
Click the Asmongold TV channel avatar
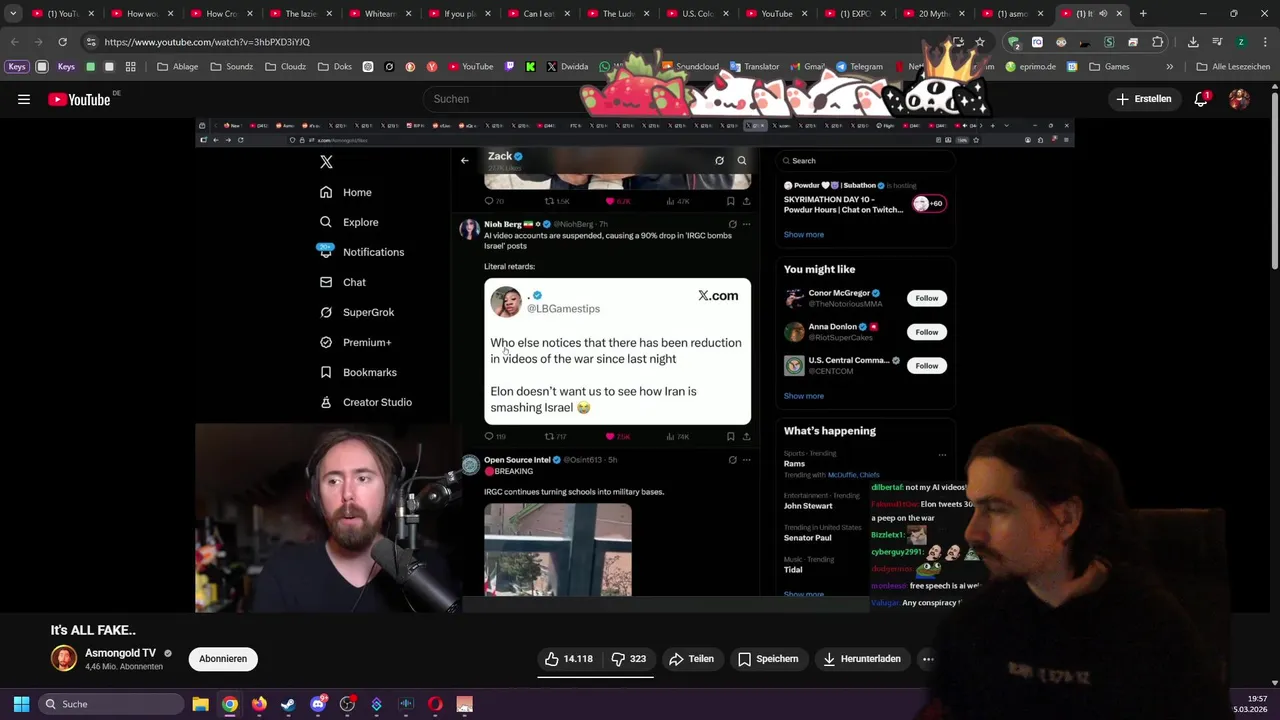click(64, 658)
